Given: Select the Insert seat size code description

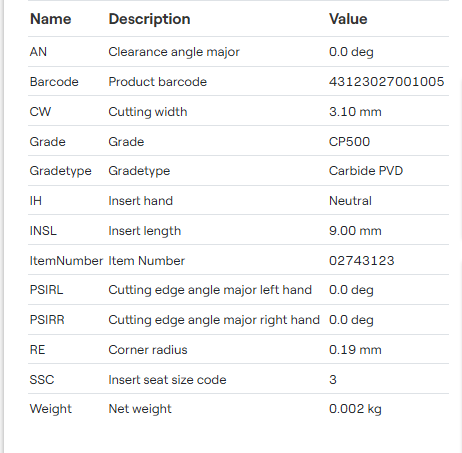Looking at the screenshot, I should [167, 380].
